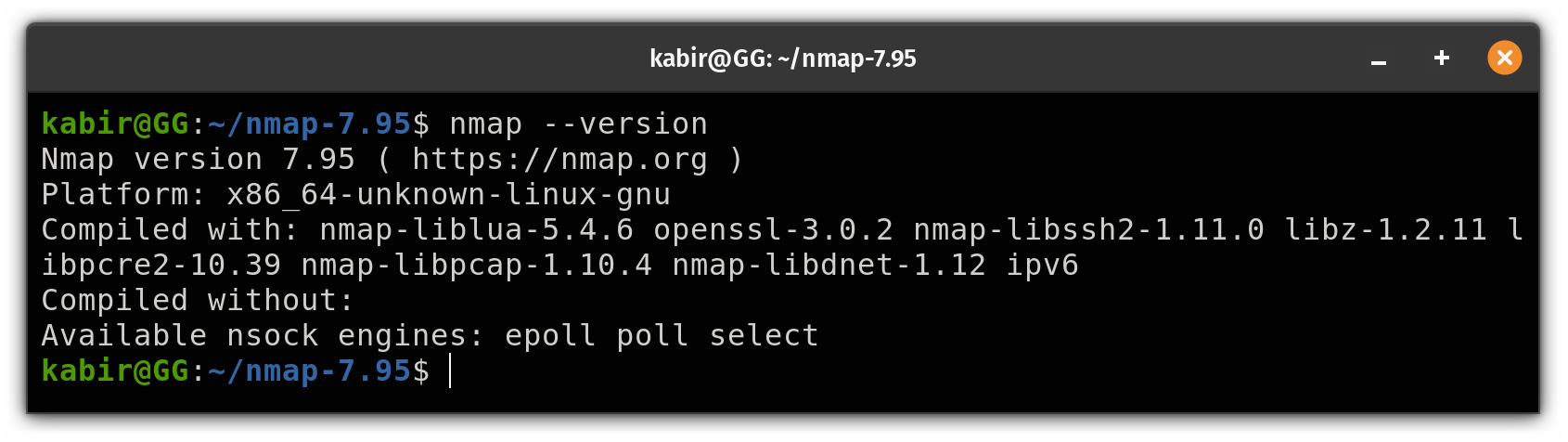Click the nmap --version command text
Viewport: 1568px width, 442px height.
578,123
